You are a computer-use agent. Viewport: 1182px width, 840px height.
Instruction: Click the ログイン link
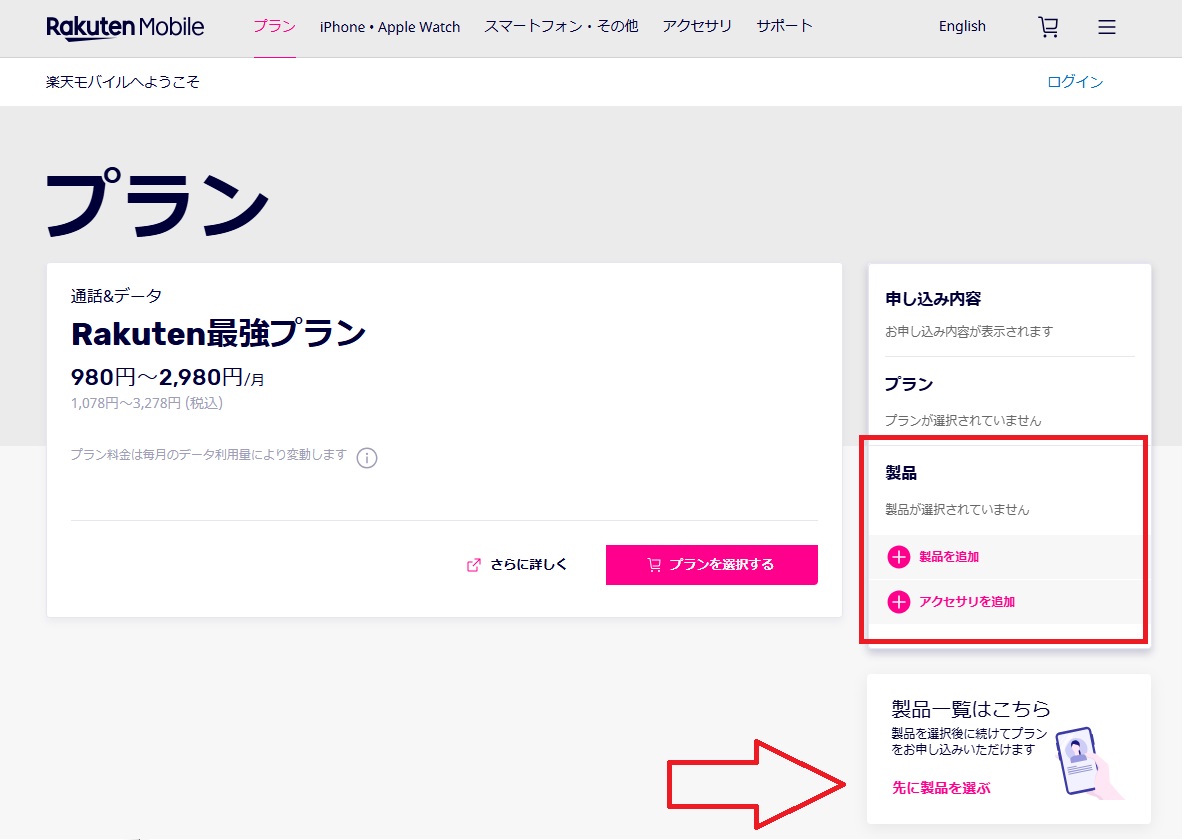click(x=1075, y=81)
